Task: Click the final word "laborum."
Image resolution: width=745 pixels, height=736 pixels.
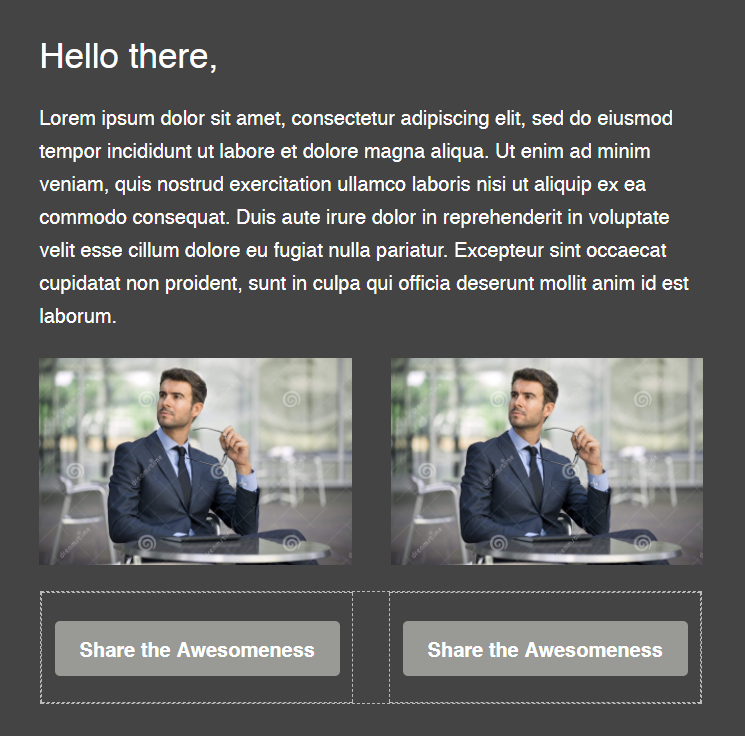Action: tap(78, 316)
